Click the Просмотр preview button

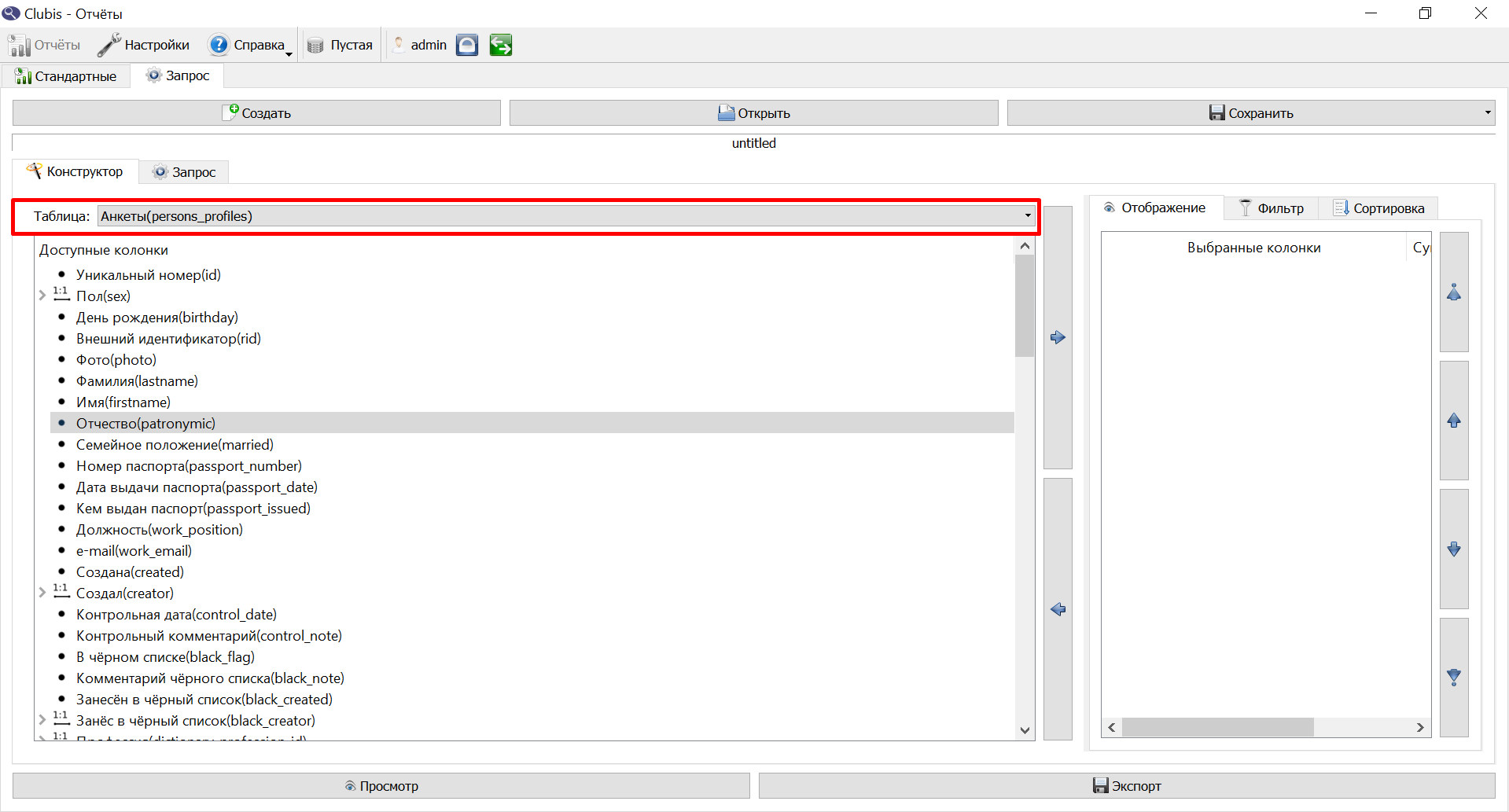click(381, 785)
